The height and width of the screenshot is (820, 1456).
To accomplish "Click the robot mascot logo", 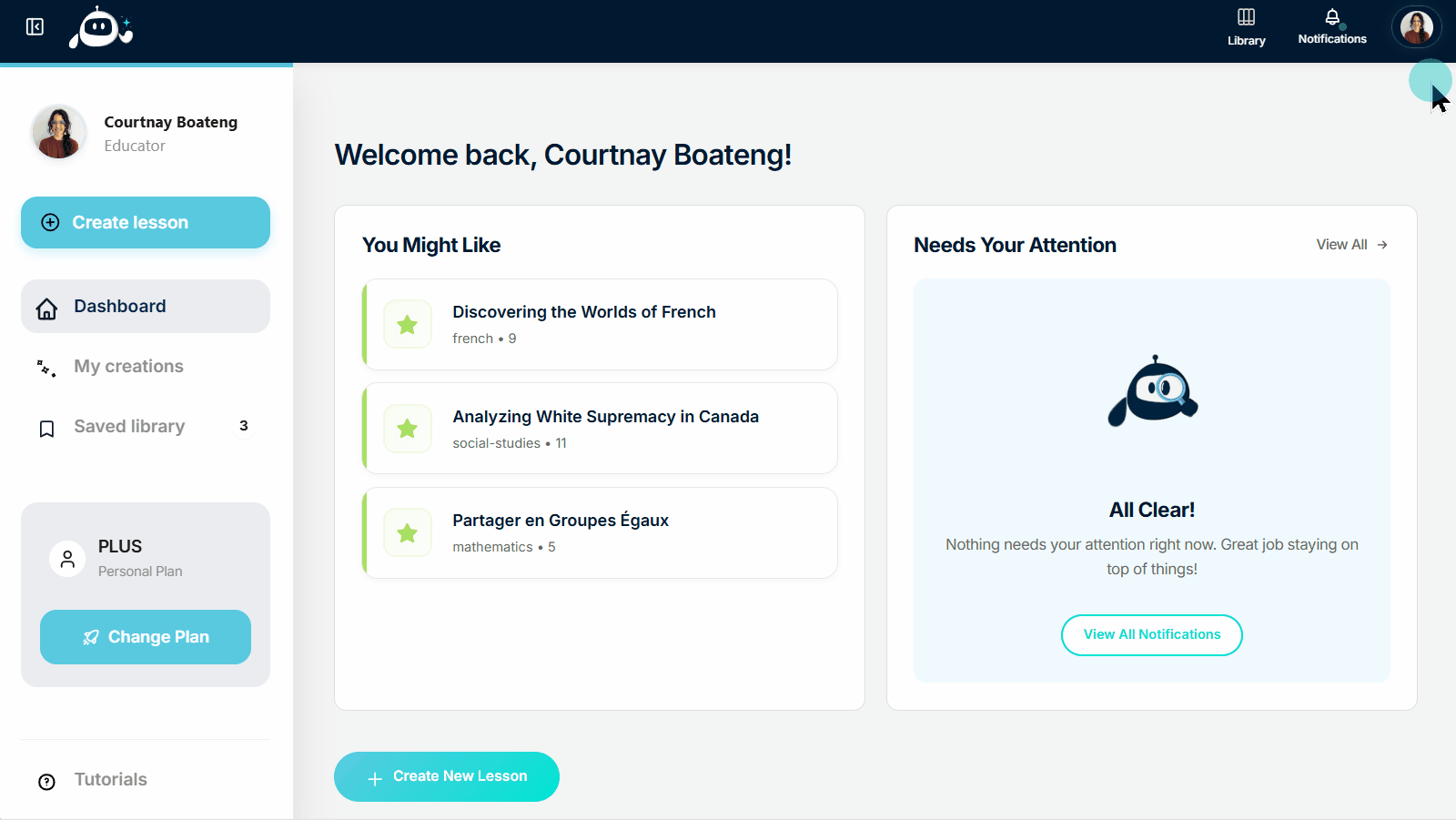I will coord(100,28).
